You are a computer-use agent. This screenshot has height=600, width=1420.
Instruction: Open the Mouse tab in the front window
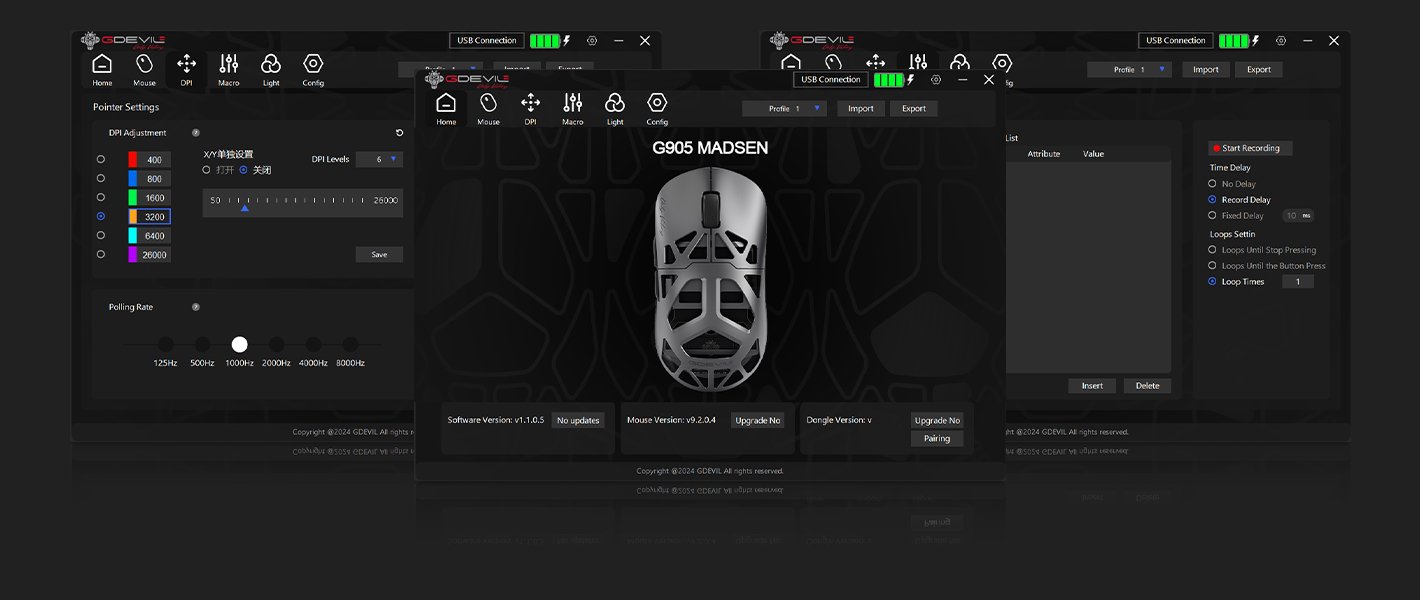click(488, 108)
